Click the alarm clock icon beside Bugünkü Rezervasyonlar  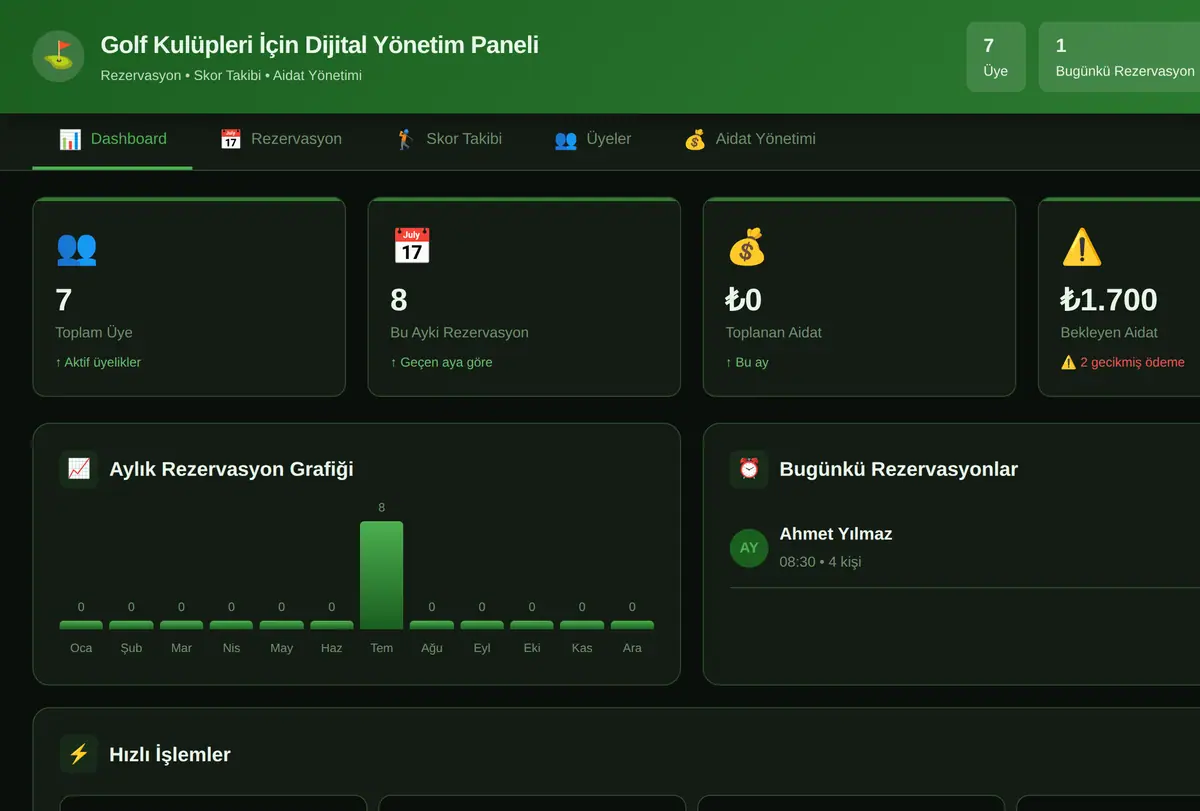point(749,468)
